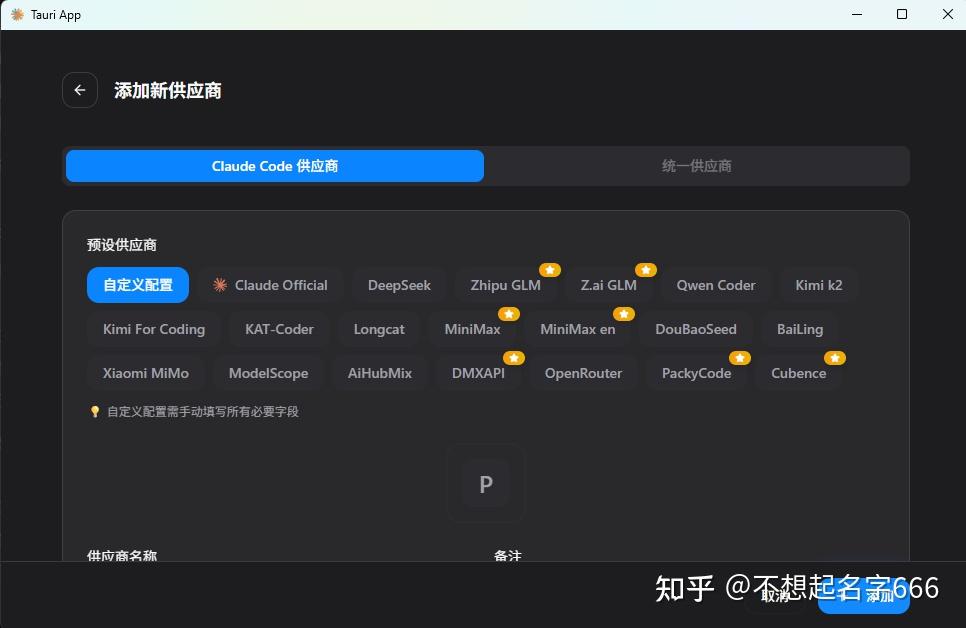966x628 pixels.
Task: Click the back arrow beside 添加新供应商
Action: [79, 90]
